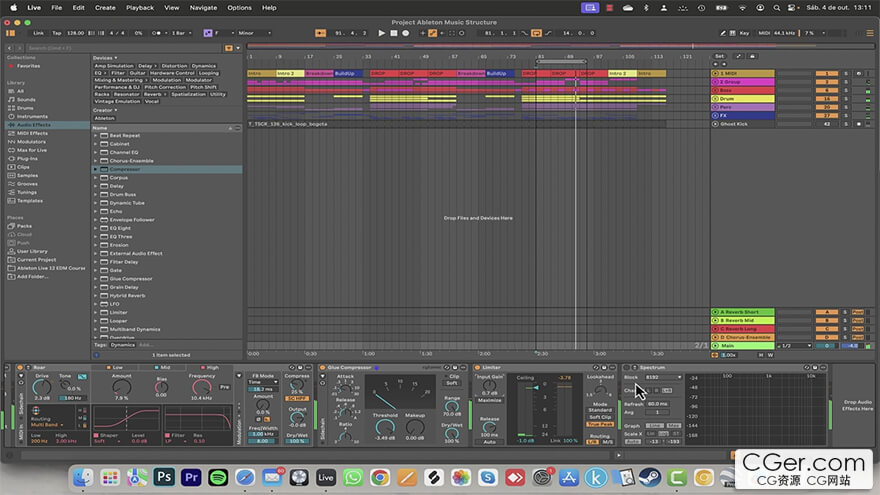The height and width of the screenshot is (495, 880).
Task: Open the Minor scale dropdown
Action: click(x=254, y=33)
